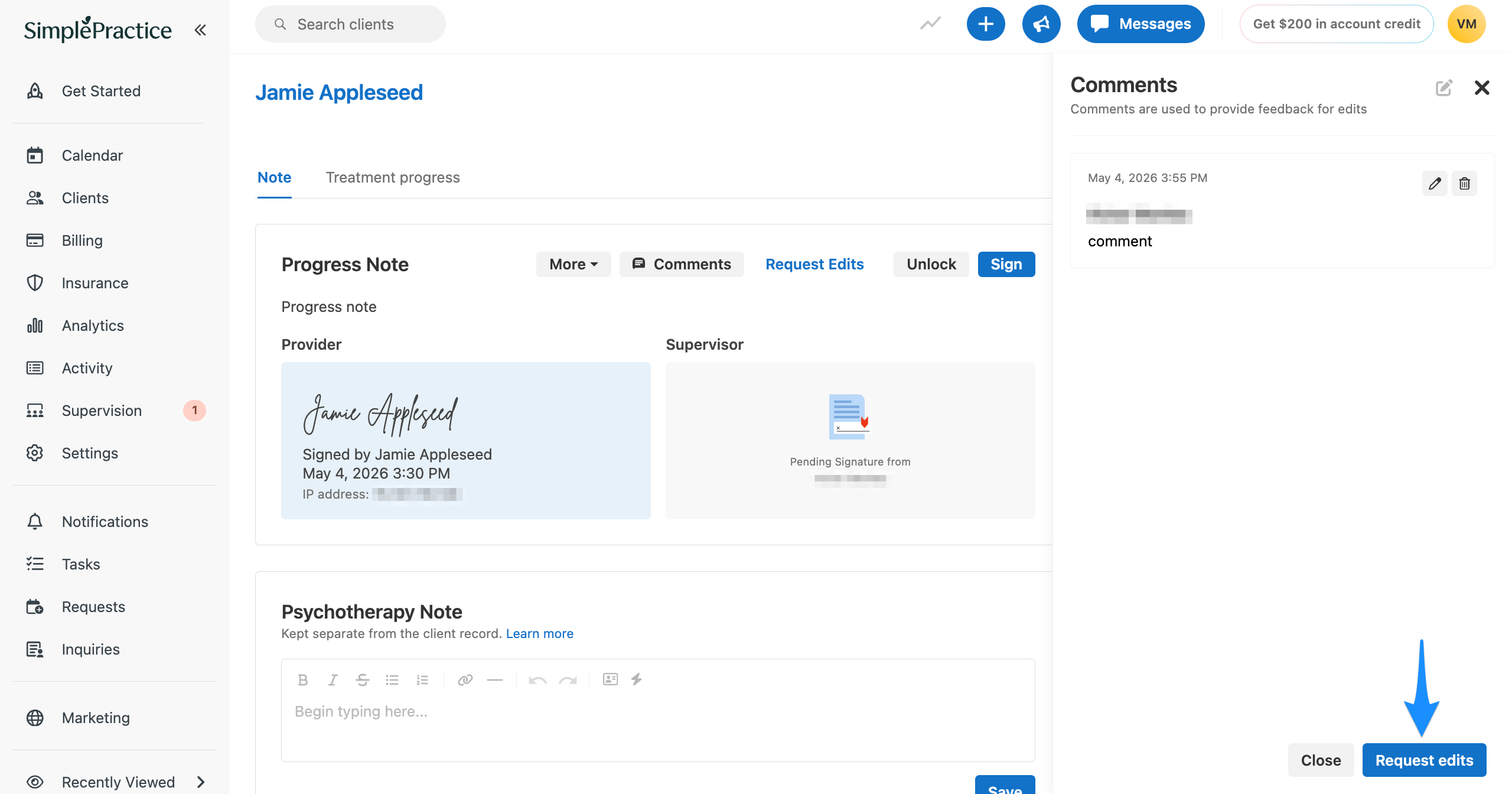Collapse the sidebar with the double-chevron icon
The height and width of the screenshot is (794, 1512).
200,30
